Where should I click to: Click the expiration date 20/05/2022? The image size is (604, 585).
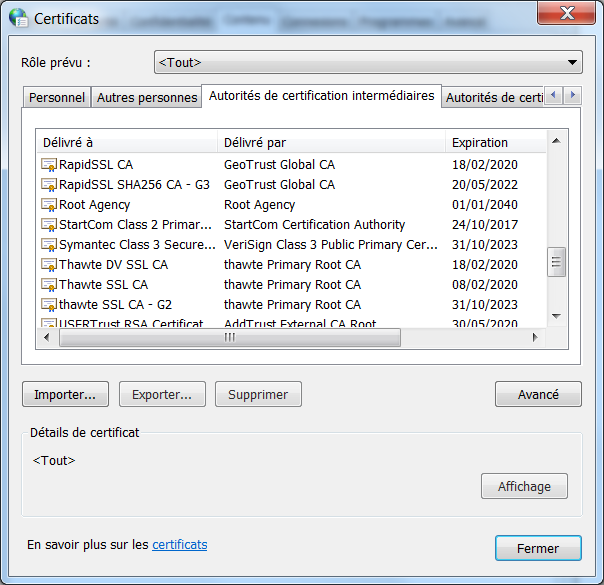click(485, 185)
